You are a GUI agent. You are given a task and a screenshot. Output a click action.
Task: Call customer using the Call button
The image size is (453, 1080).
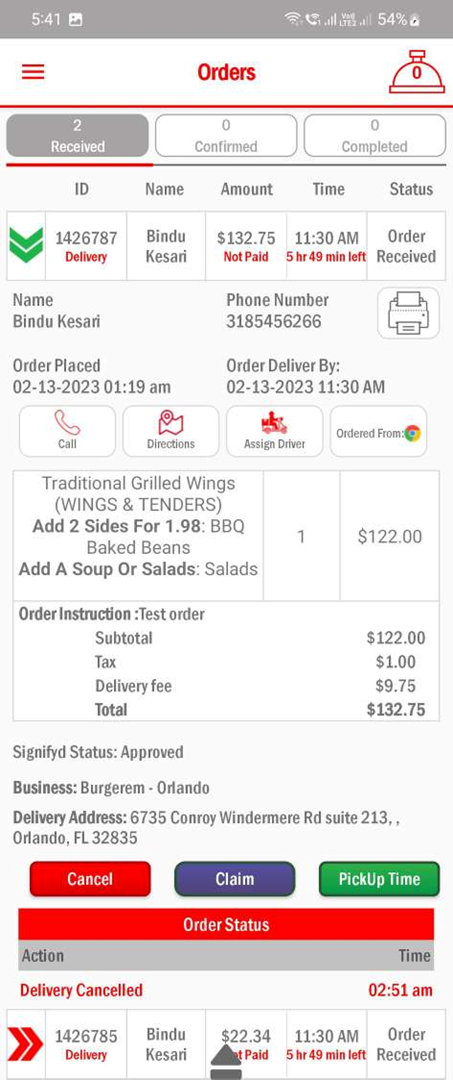67,431
